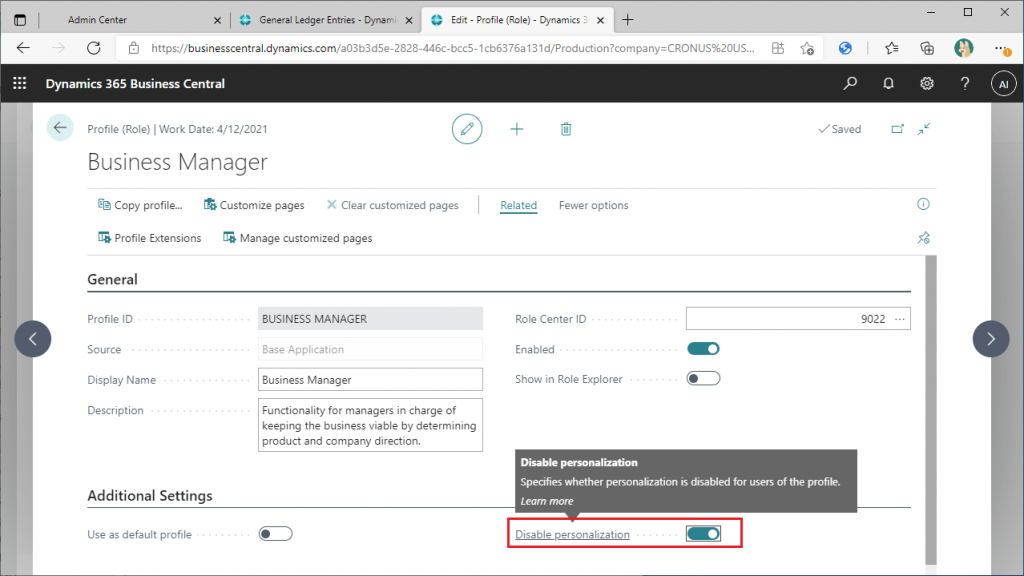Screen dimensions: 1024x576
Task: Click the Source field showing Base Application
Action: pos(370,349)
